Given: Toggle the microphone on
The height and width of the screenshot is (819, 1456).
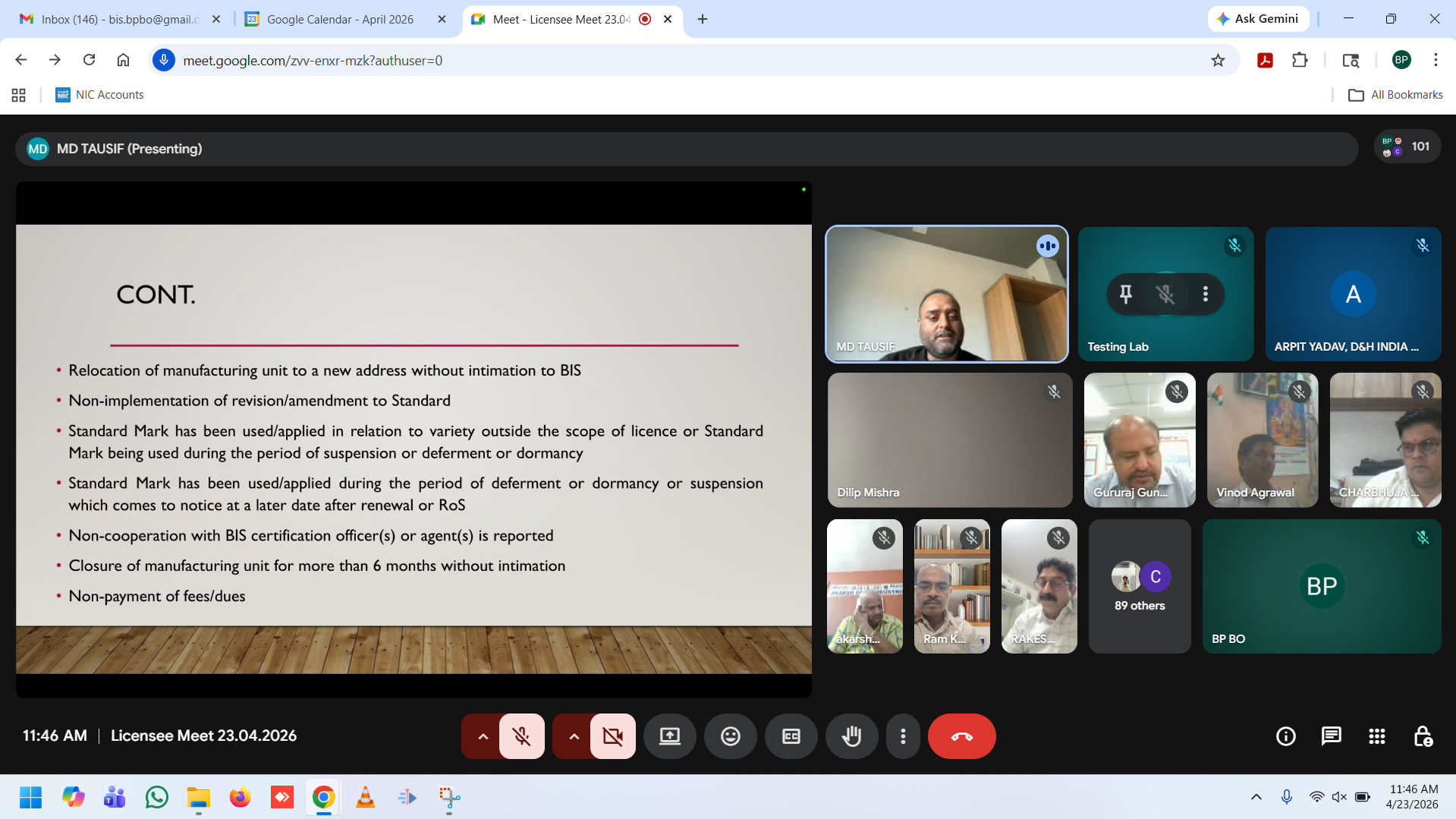Looking at the screenshot, I should [x=522, y=736].
